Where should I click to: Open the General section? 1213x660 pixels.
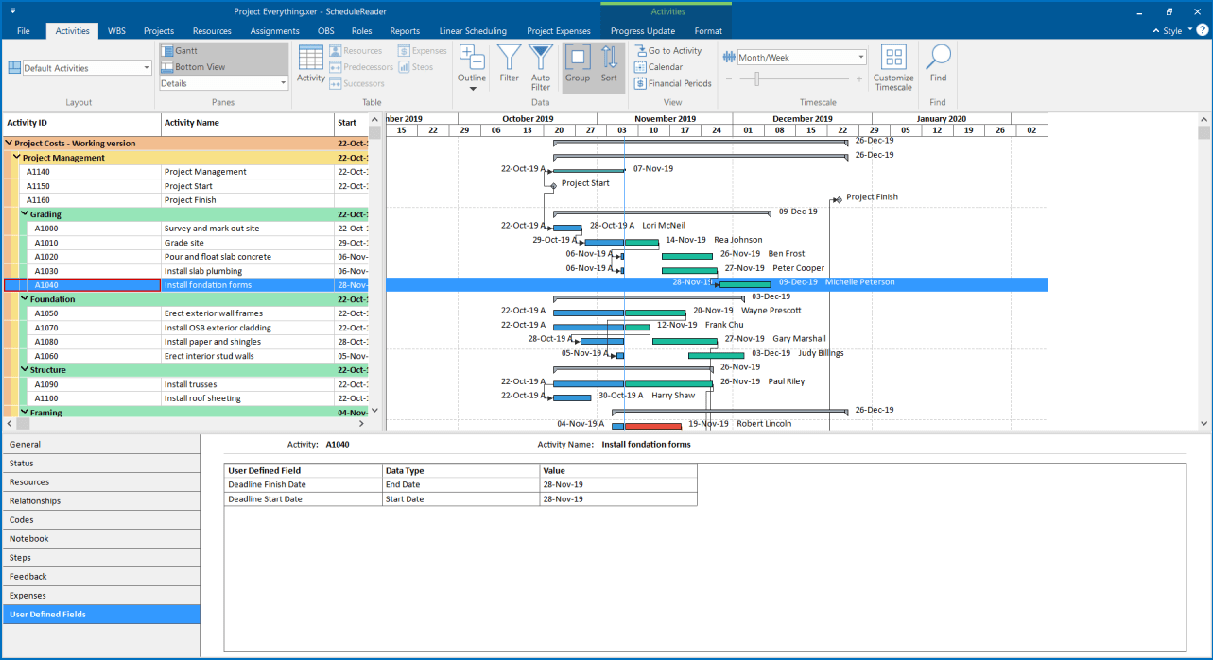tap(100, 444)
